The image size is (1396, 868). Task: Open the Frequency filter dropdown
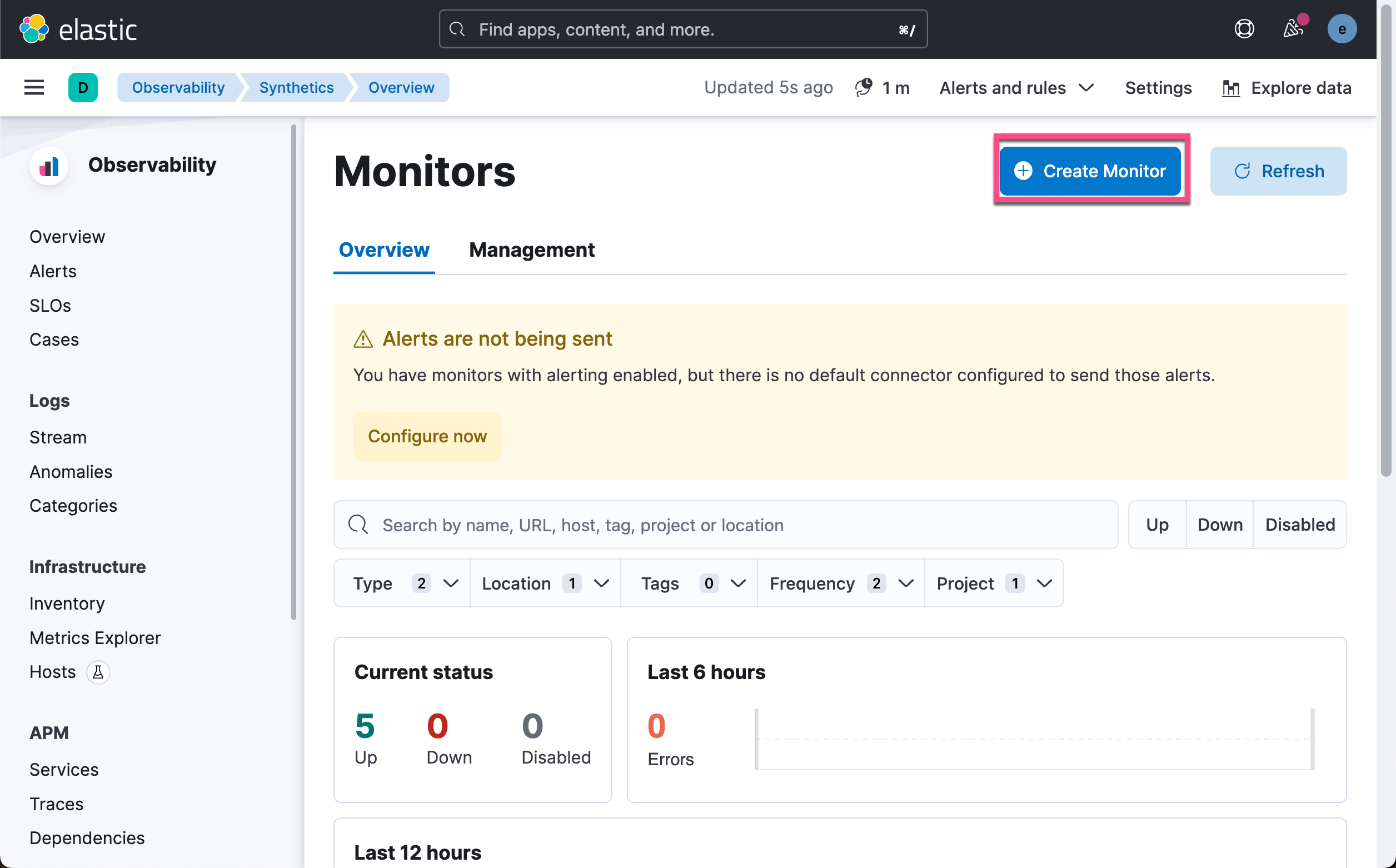pyautogui.click(x=841, y=583)
